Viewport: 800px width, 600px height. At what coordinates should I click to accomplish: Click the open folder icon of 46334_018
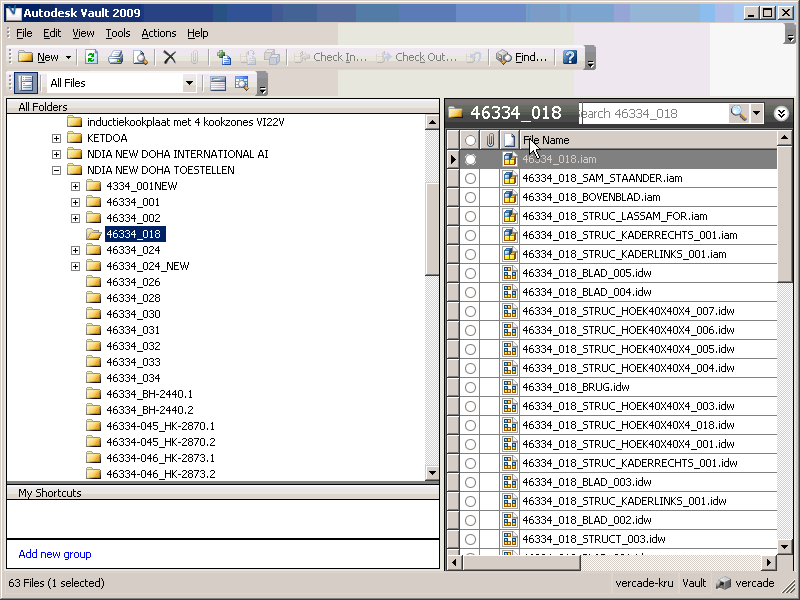click(93, 234)
